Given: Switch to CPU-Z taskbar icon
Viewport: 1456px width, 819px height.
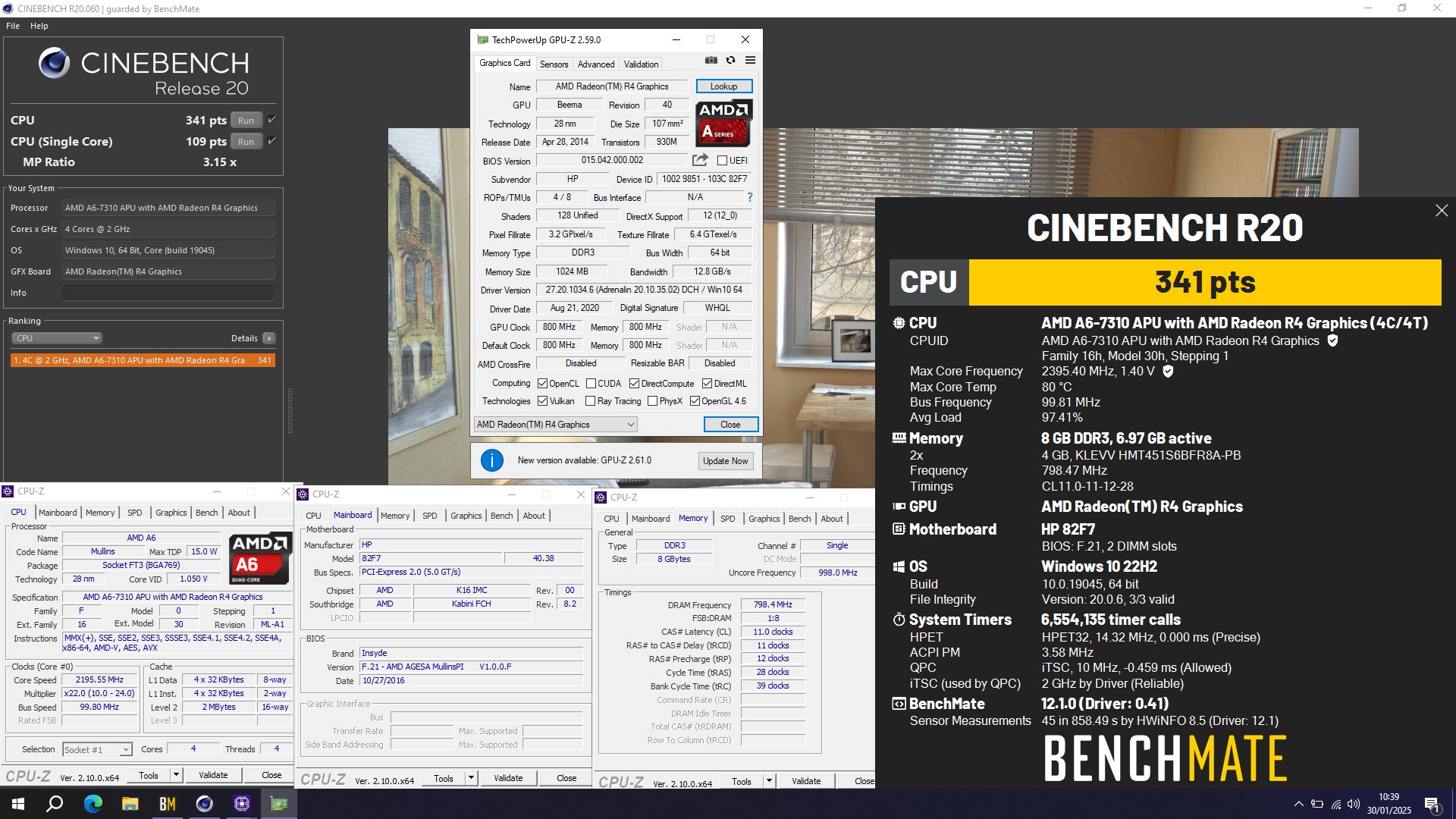Looking at the screenshot, I should point(241,804).
